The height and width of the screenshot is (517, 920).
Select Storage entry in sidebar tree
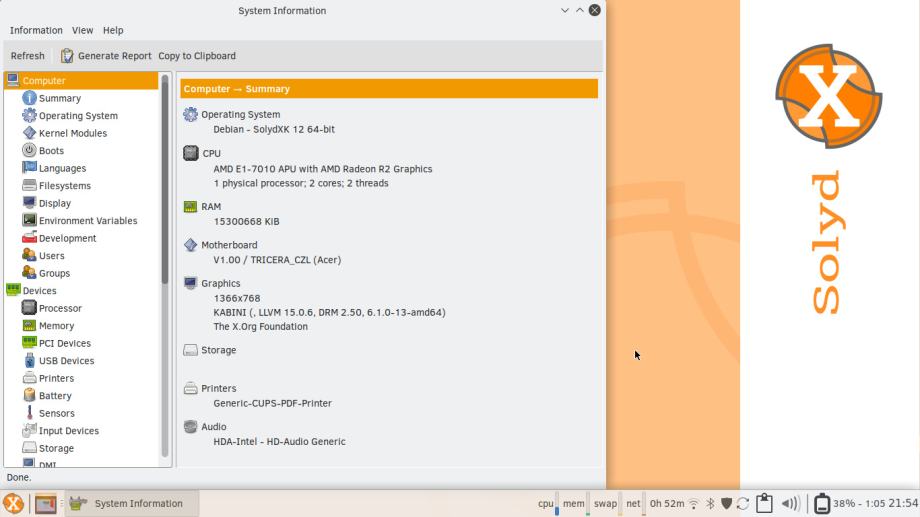click(48, 448)
